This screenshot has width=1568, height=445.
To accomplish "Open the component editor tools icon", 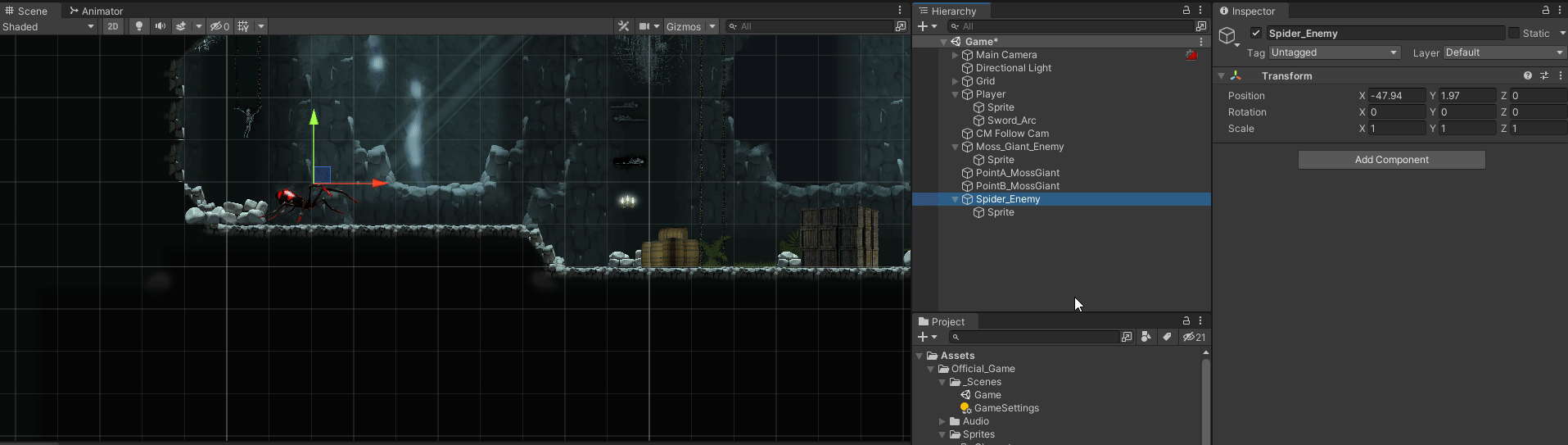I will (623, 26).
